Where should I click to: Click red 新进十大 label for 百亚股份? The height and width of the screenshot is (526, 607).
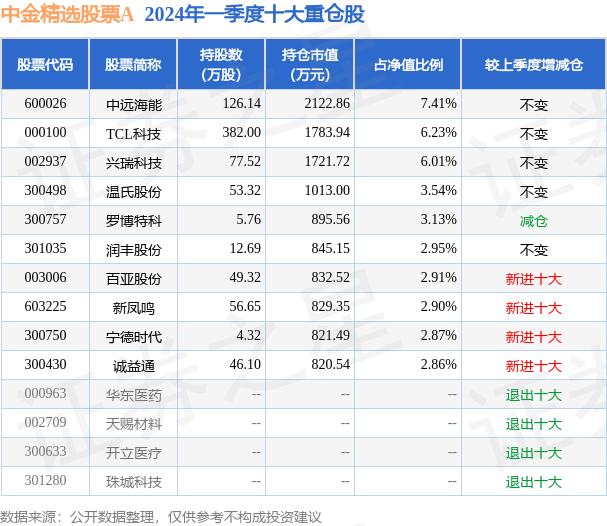533,279
